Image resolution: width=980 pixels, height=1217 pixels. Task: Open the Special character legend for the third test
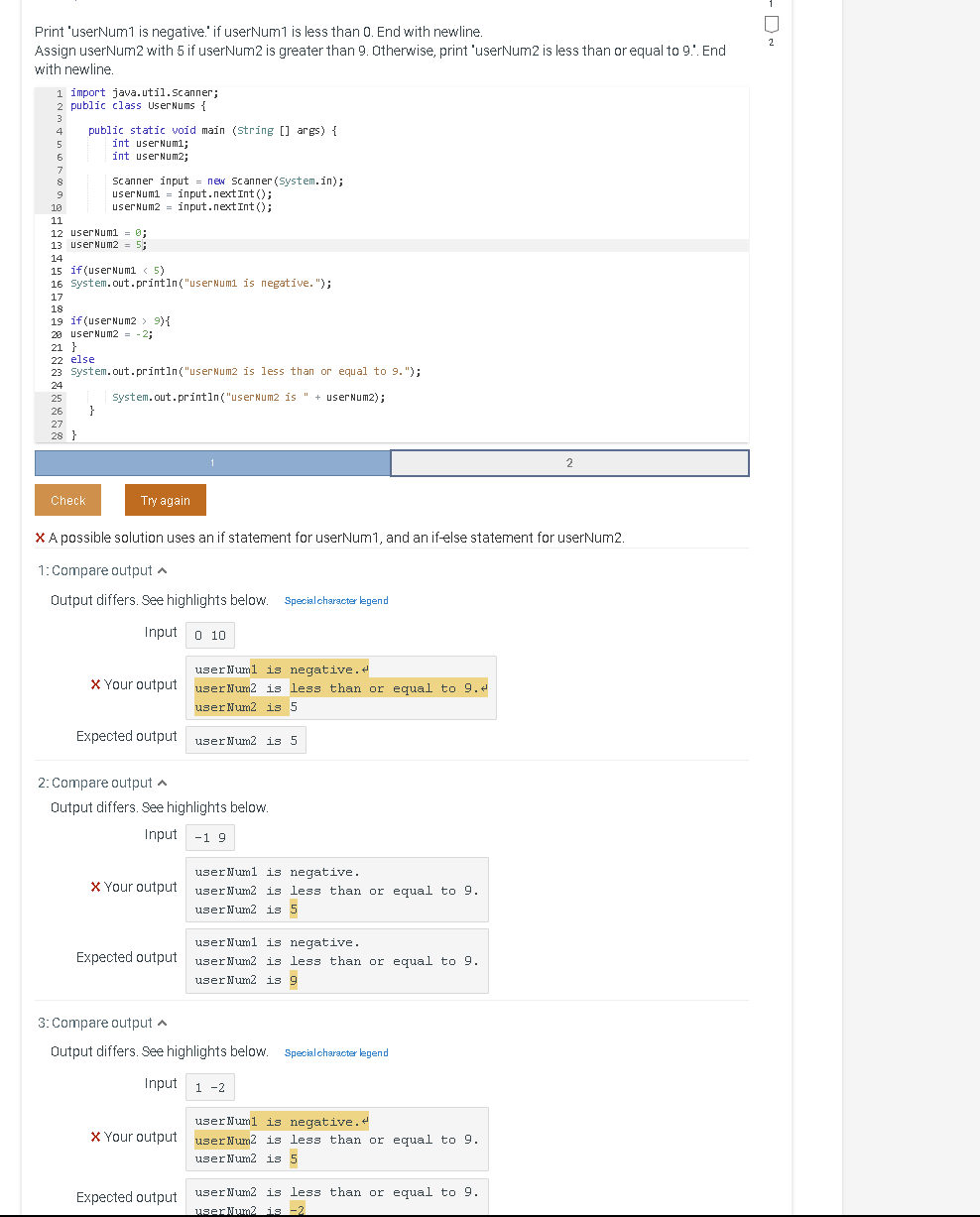(336, 1052)
